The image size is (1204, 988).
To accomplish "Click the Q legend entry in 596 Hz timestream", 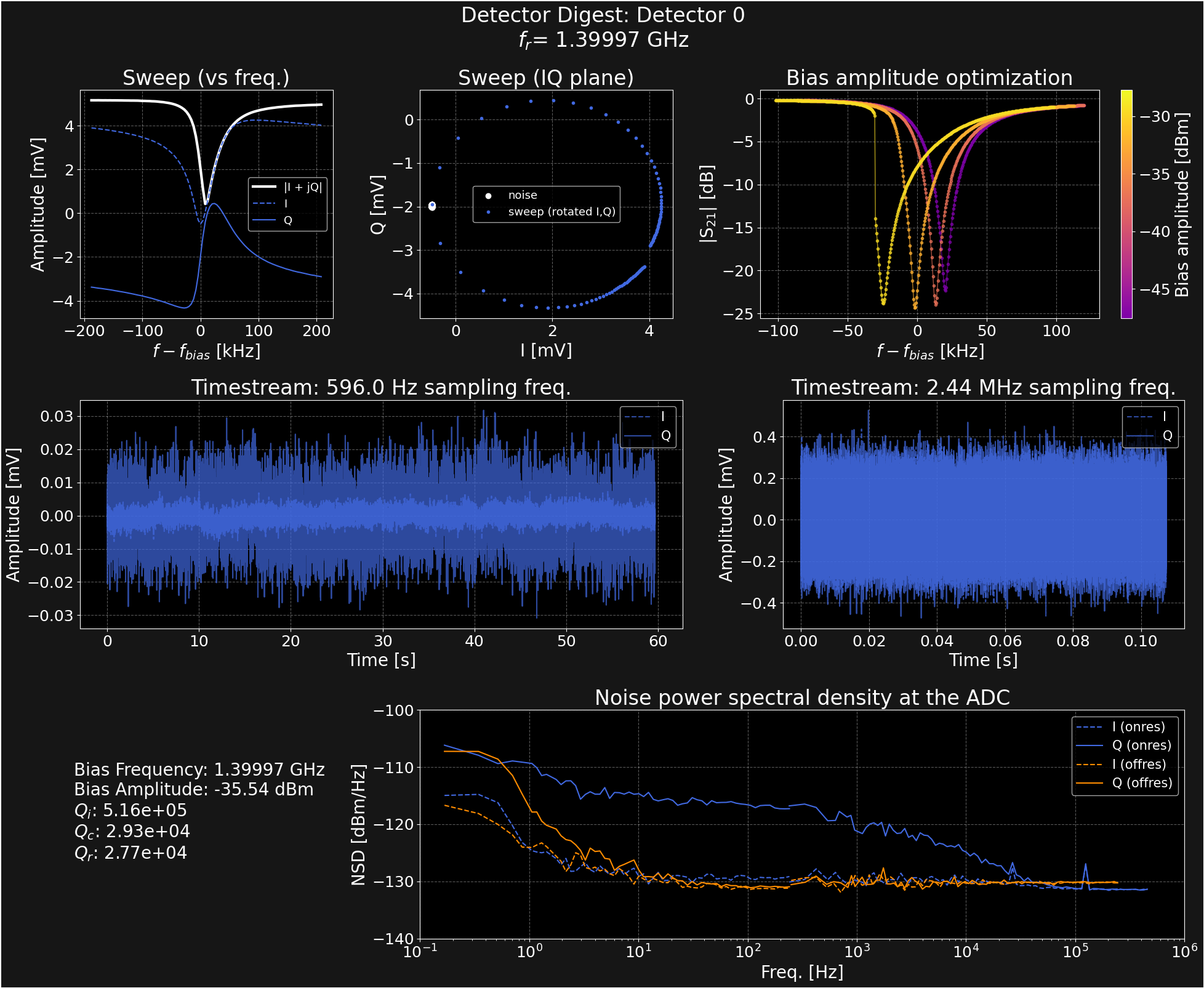I will coord(665,436).
